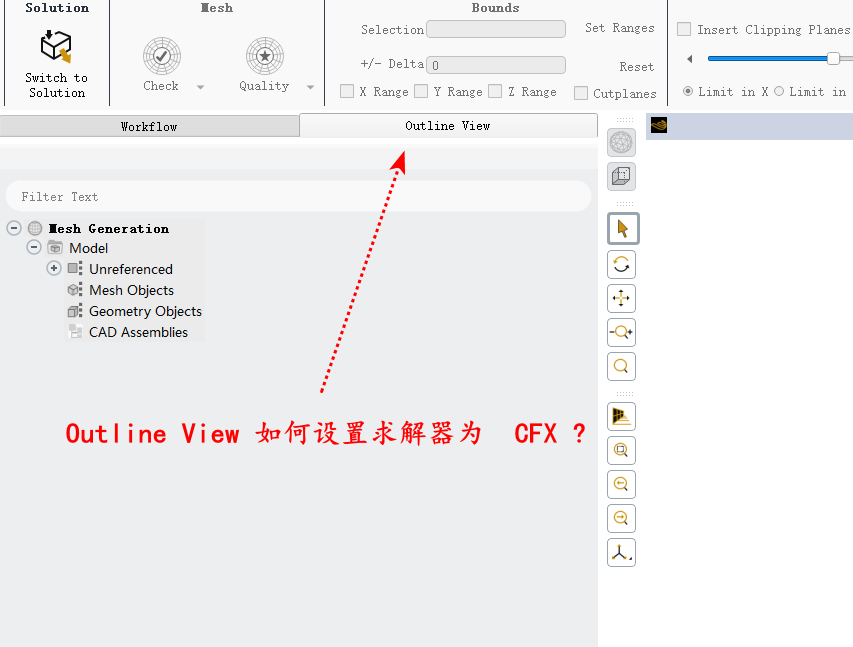Click the perspective grid view icon
This screenshot has height=647, width=853.
pyautogui.click(x=621, y=417)
